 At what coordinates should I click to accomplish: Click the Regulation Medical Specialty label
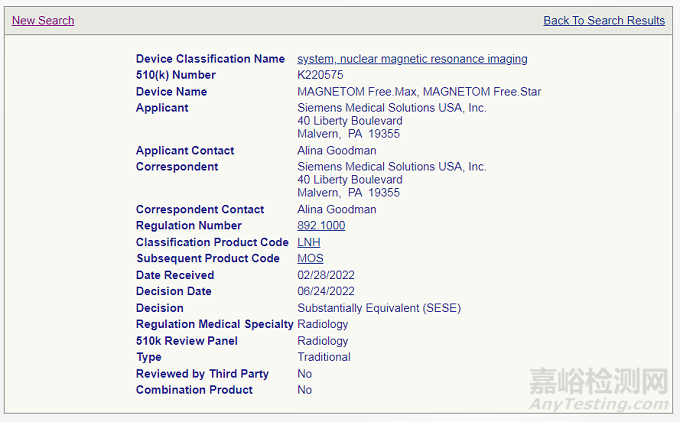(x=214, y=324)
